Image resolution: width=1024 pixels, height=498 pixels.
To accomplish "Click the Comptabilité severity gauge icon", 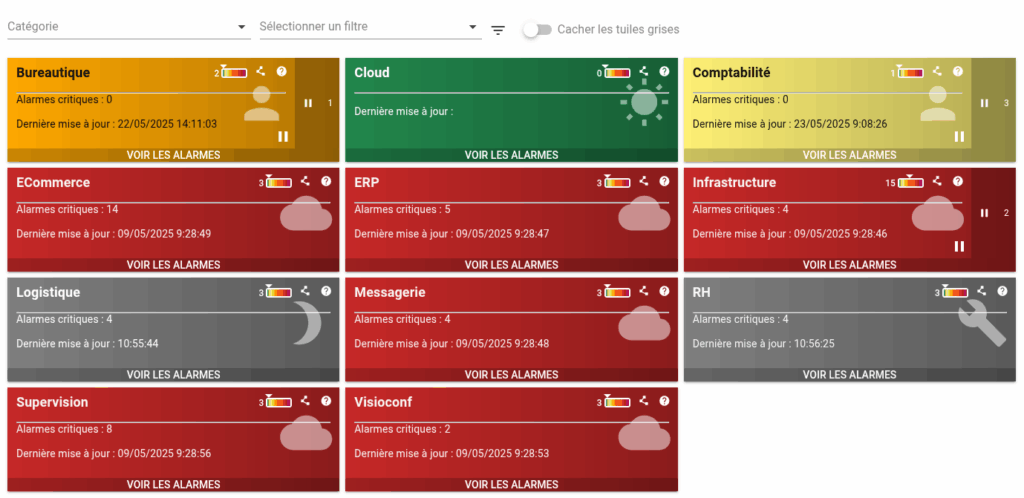I will 910,72.
